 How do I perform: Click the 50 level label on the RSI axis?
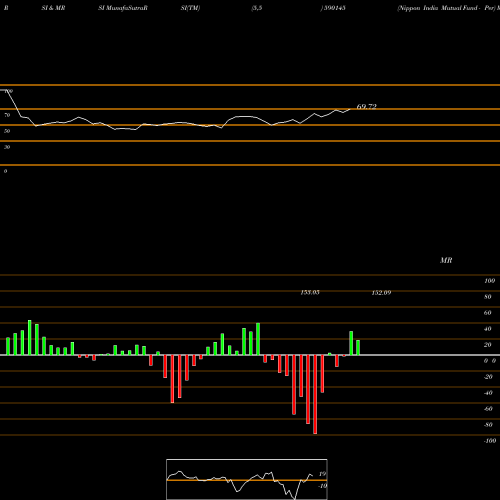click(7, 131)
